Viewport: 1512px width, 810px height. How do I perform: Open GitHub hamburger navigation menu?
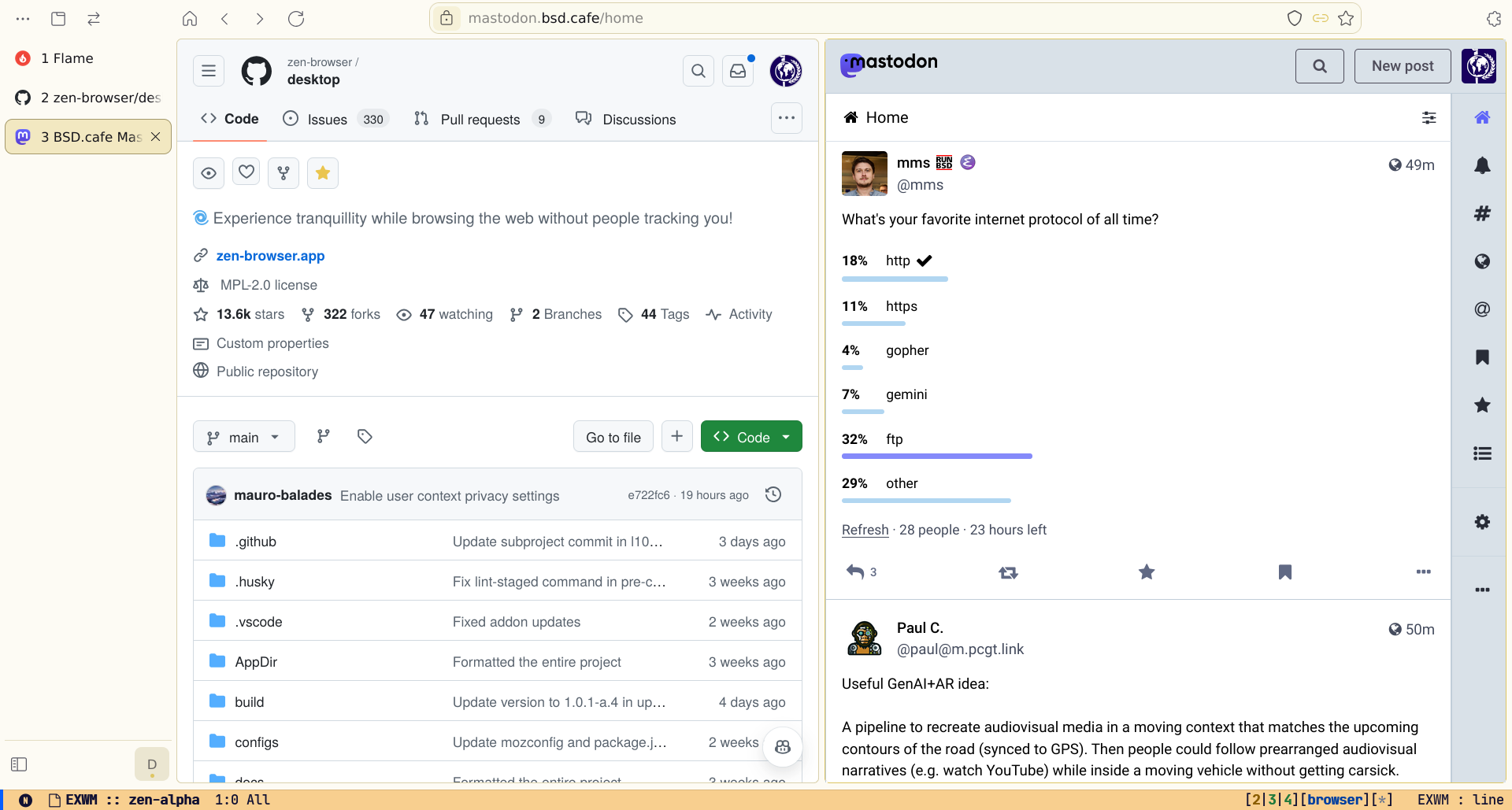[209, 71]
